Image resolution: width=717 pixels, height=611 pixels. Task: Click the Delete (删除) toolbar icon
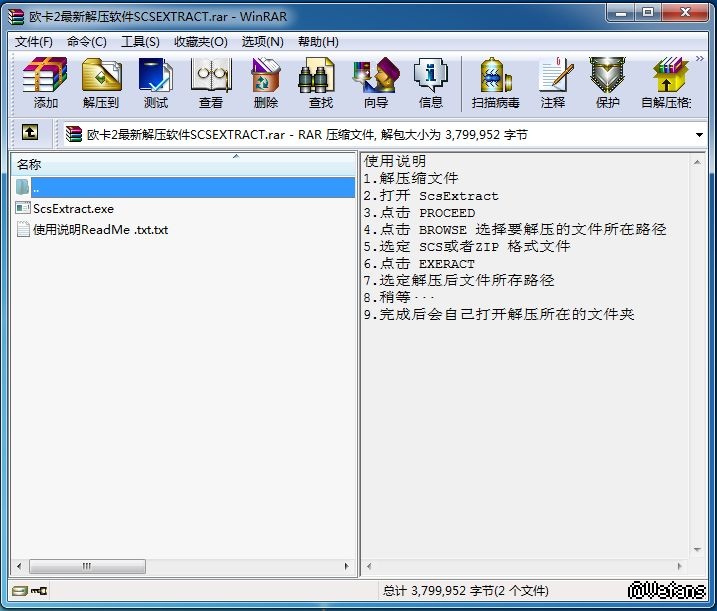(265, 83)
